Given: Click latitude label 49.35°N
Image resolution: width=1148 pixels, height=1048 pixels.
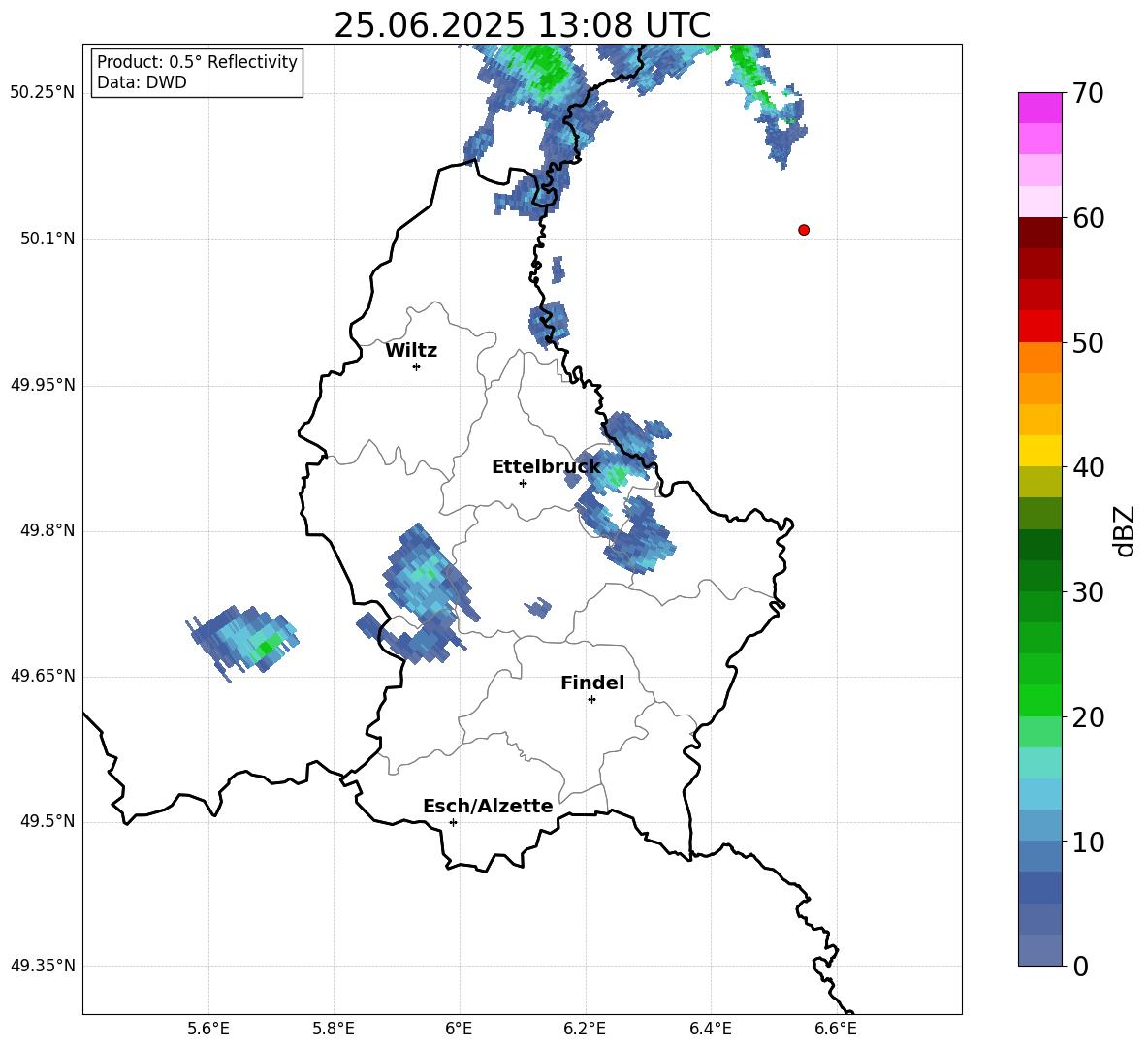Looking at the screenshot, I should point(43,966).
